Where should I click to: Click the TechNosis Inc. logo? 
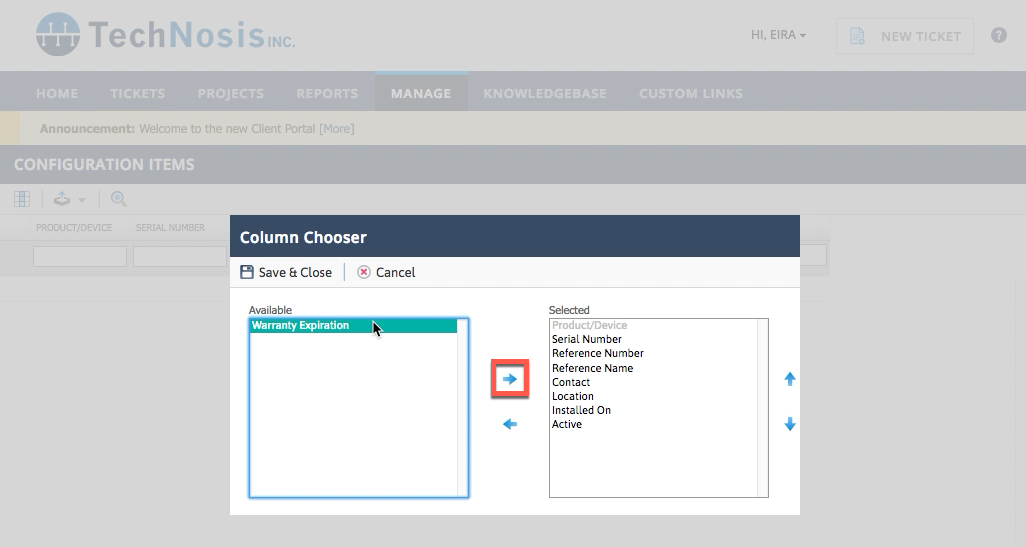tap(166, 34)
